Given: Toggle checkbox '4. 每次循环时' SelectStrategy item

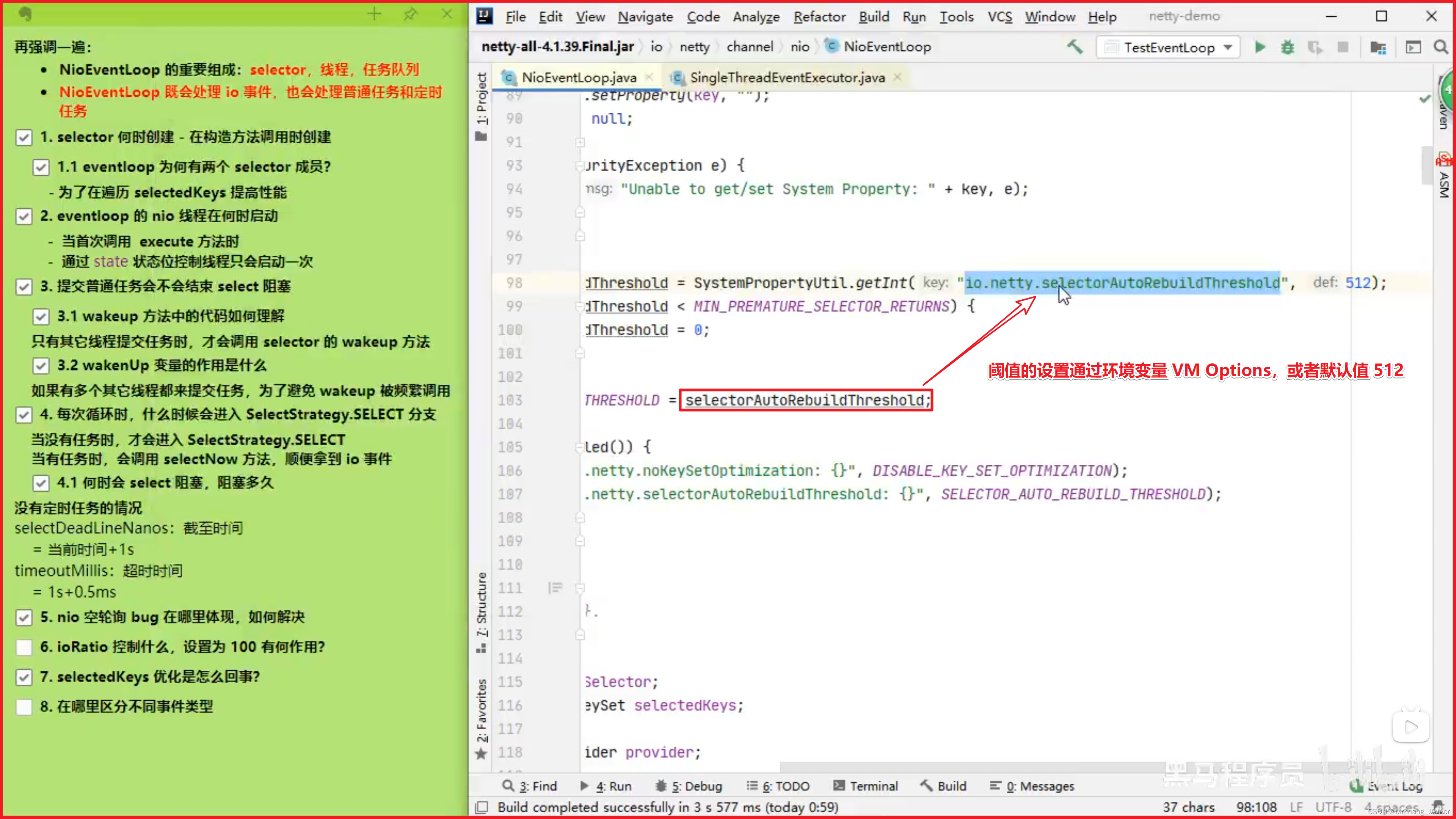Looking at the screenshot, I should coord(24,415).
